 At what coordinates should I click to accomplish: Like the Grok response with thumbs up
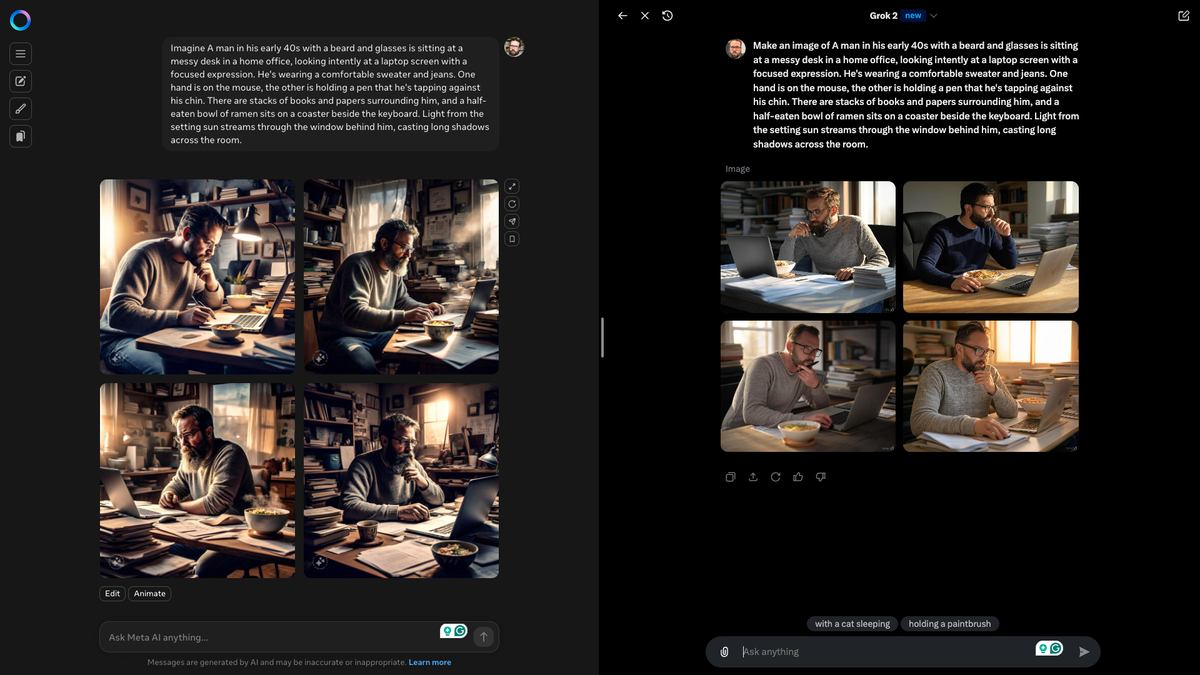click(x=798, y=477)
